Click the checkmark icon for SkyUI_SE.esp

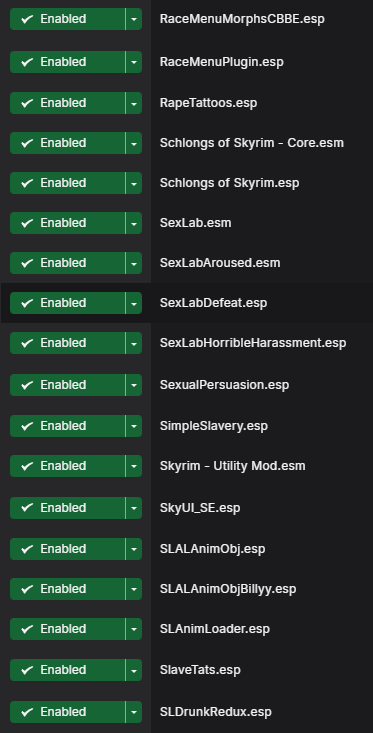(x=27, y=508)
